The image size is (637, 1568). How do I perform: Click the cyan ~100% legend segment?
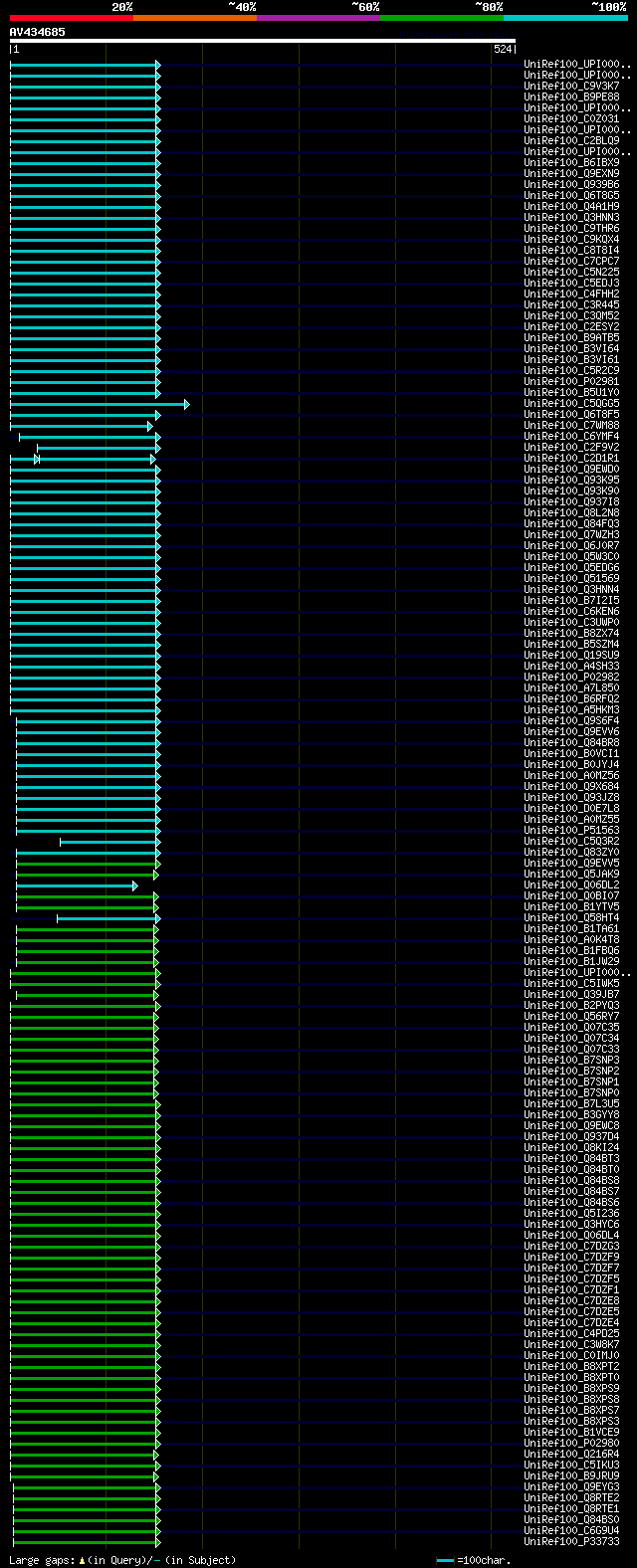565,18
